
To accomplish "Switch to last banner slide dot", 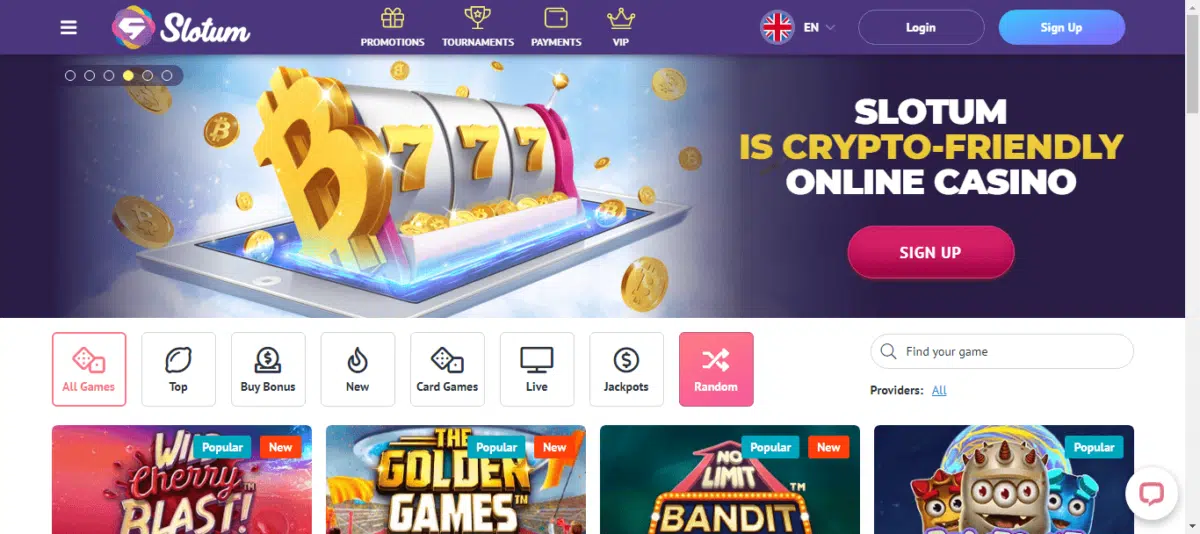I will click(x=167, y=75).
